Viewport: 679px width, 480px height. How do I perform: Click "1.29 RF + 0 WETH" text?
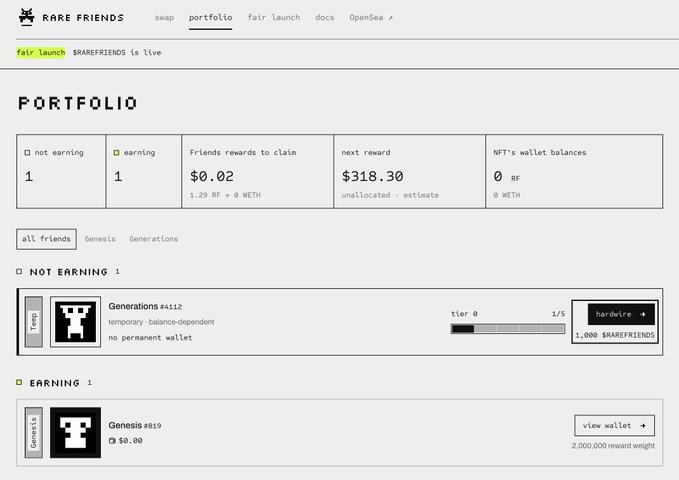pyautogui.click(x=225, y=195)
